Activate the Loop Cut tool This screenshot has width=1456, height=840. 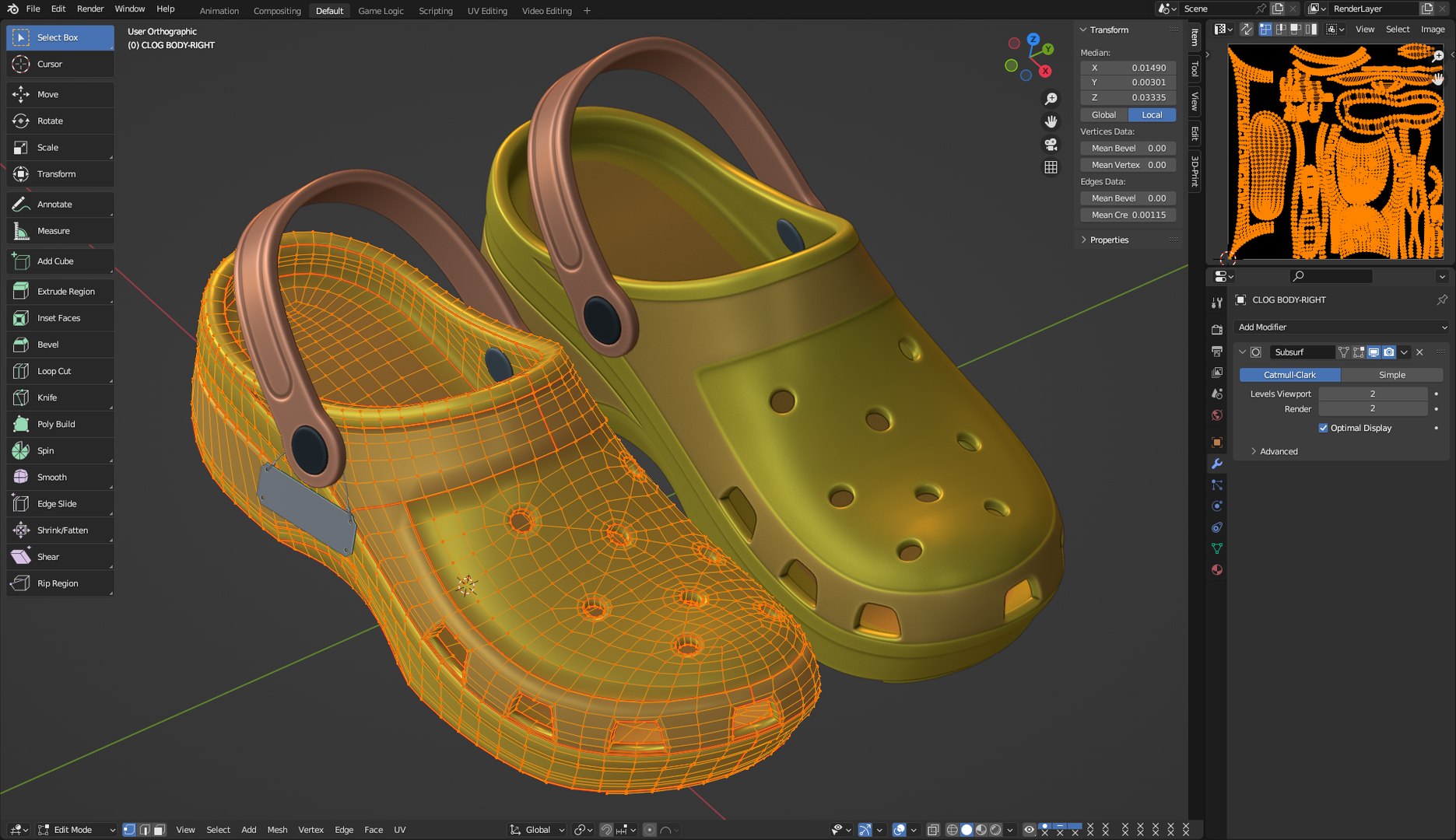coord(60,371)
